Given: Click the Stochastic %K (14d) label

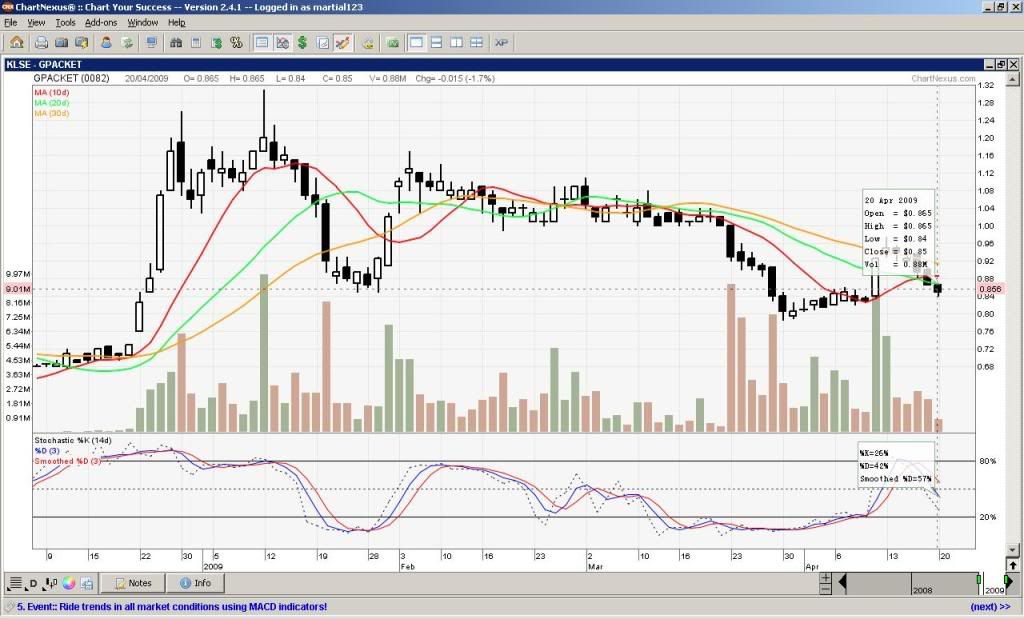Looking at the screenshot, I should (x=73, y=441).
